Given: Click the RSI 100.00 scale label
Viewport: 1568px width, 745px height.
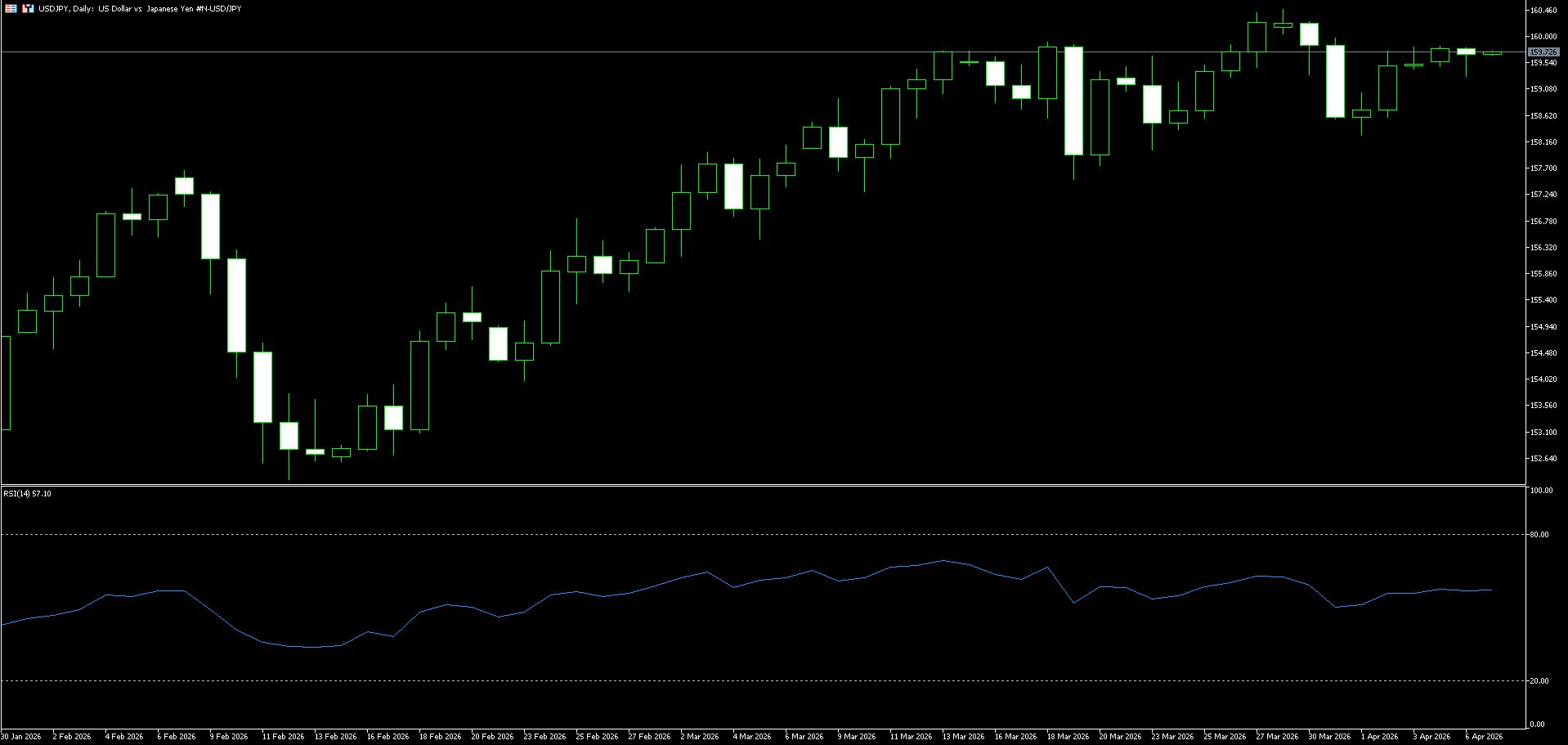Looking at the screenshot, I should pos(1541,491).
